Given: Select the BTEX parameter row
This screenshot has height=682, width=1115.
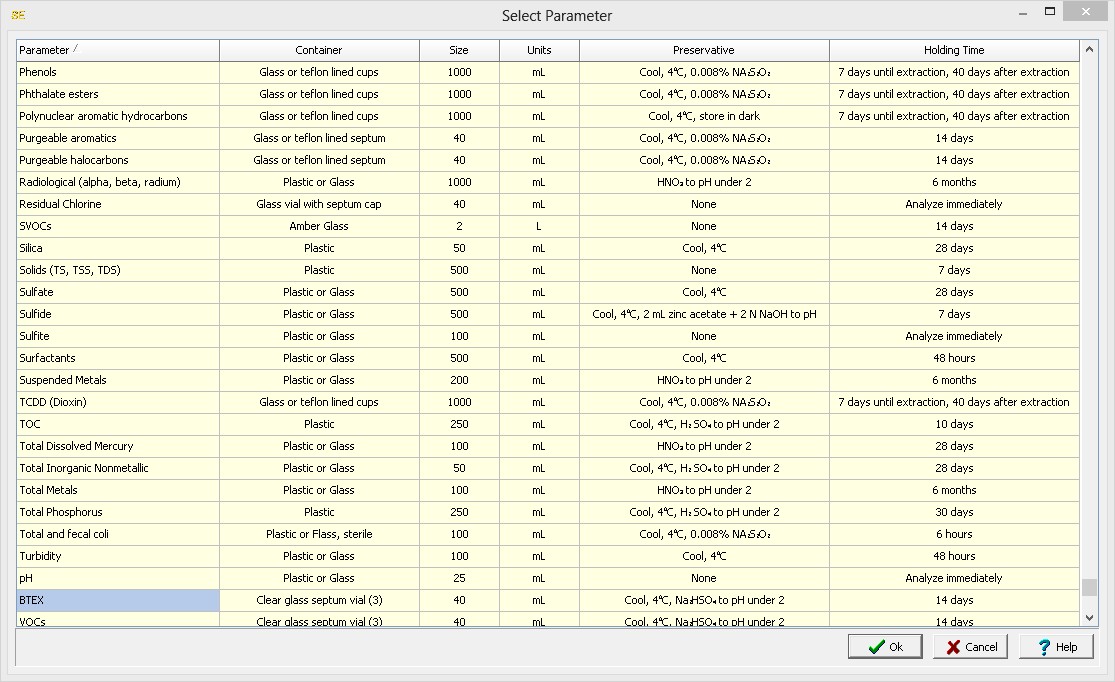Looking at the screenshot, I should [118, 600].
